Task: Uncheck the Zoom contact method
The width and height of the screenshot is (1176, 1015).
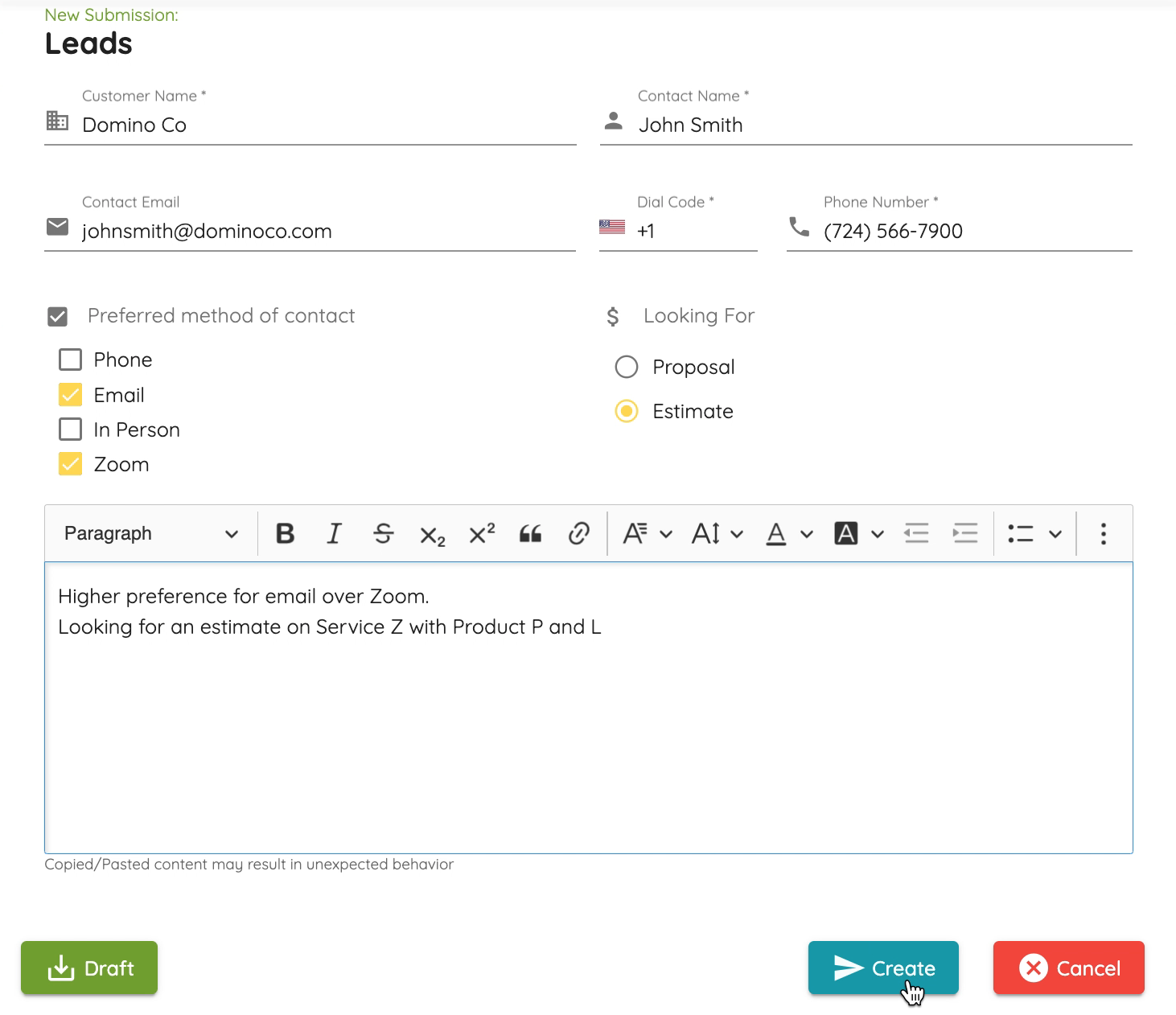Action: point(71,464)
